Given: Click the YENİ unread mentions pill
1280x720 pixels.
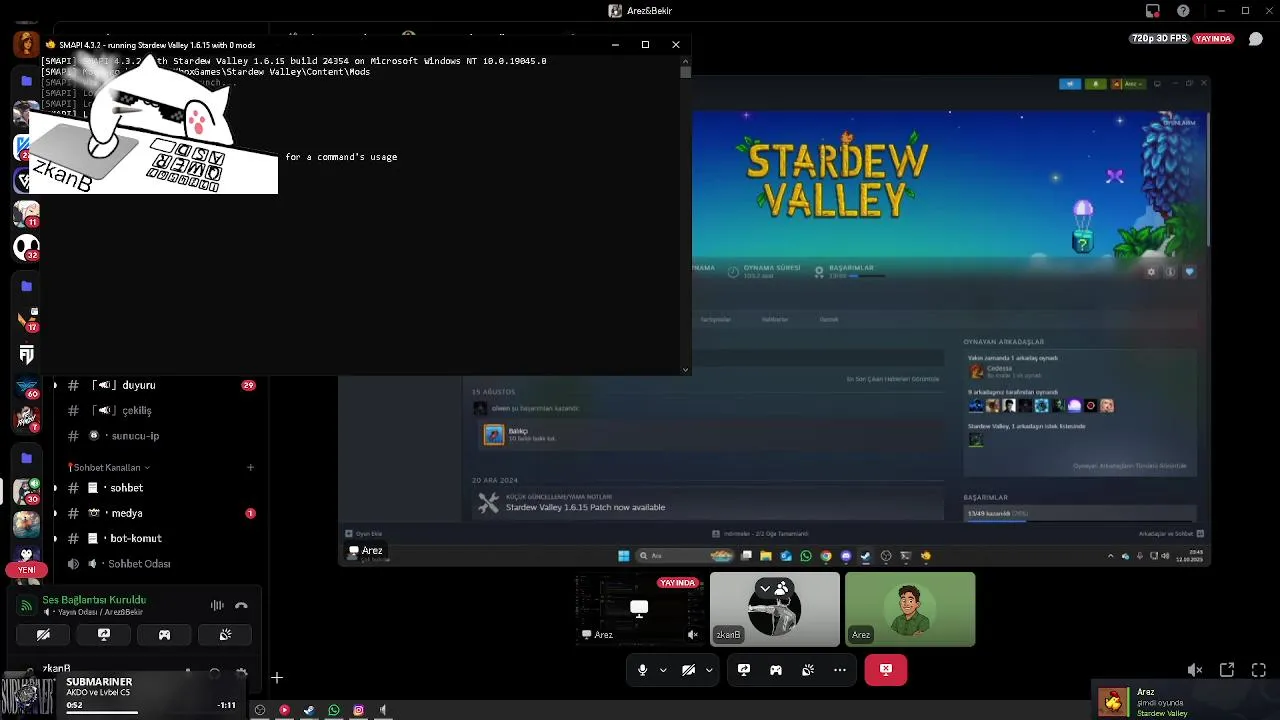Looking at the screenshot, I should [26, 570].
